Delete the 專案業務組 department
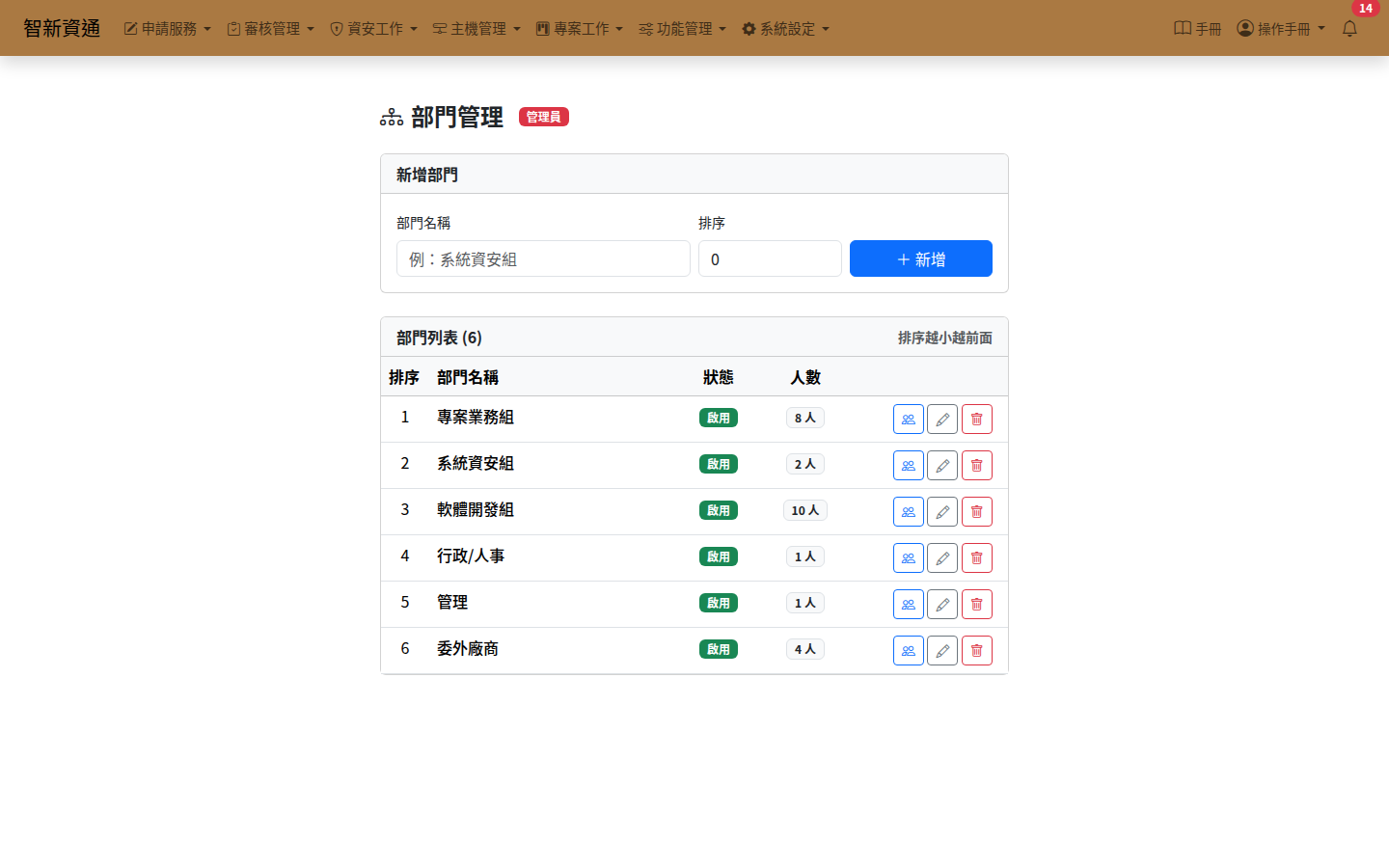Image resolution: width=1389 pixels, height=868 pixels. tap(977, 420)
